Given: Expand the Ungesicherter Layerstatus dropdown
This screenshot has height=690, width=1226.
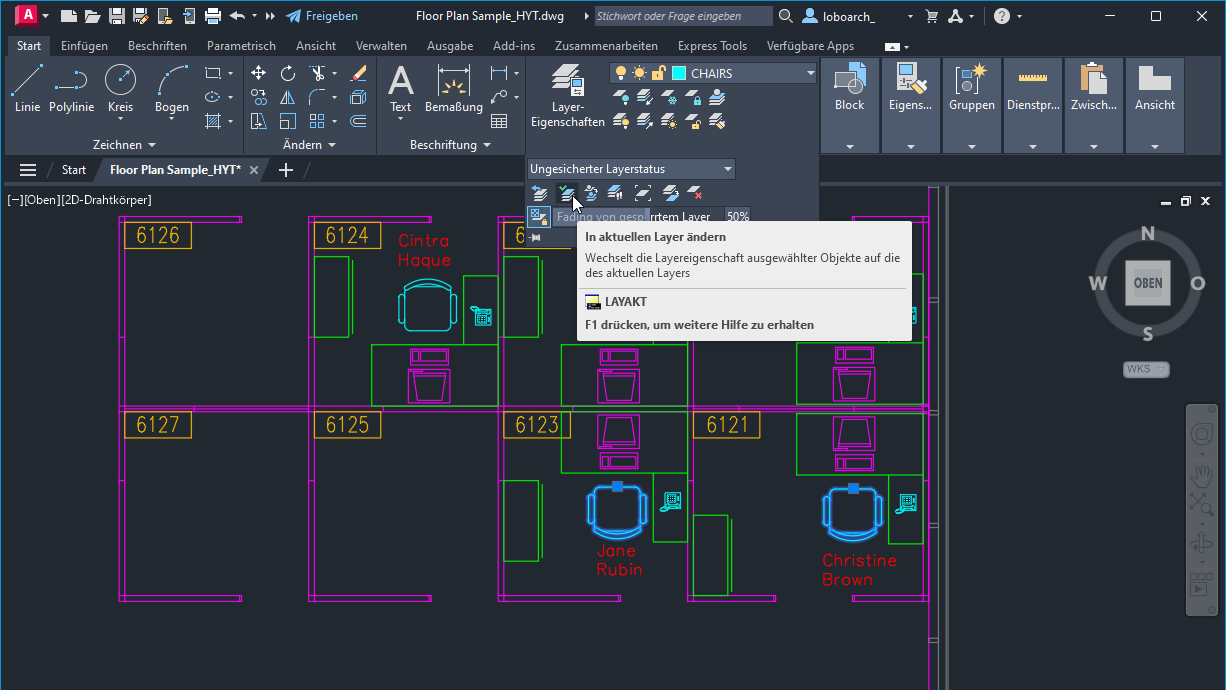Looking at the screenshot, I should point(727,169).
